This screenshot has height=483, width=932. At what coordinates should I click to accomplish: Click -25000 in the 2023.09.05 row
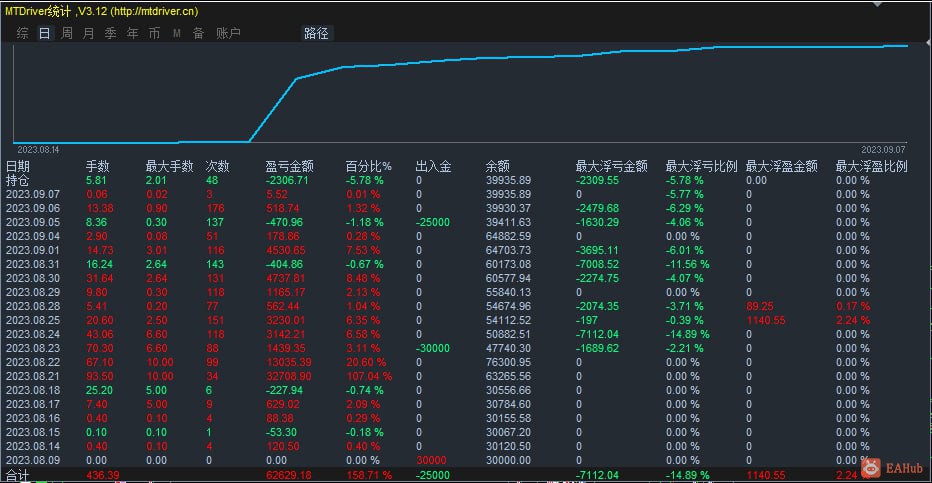[x=433, y=222]
